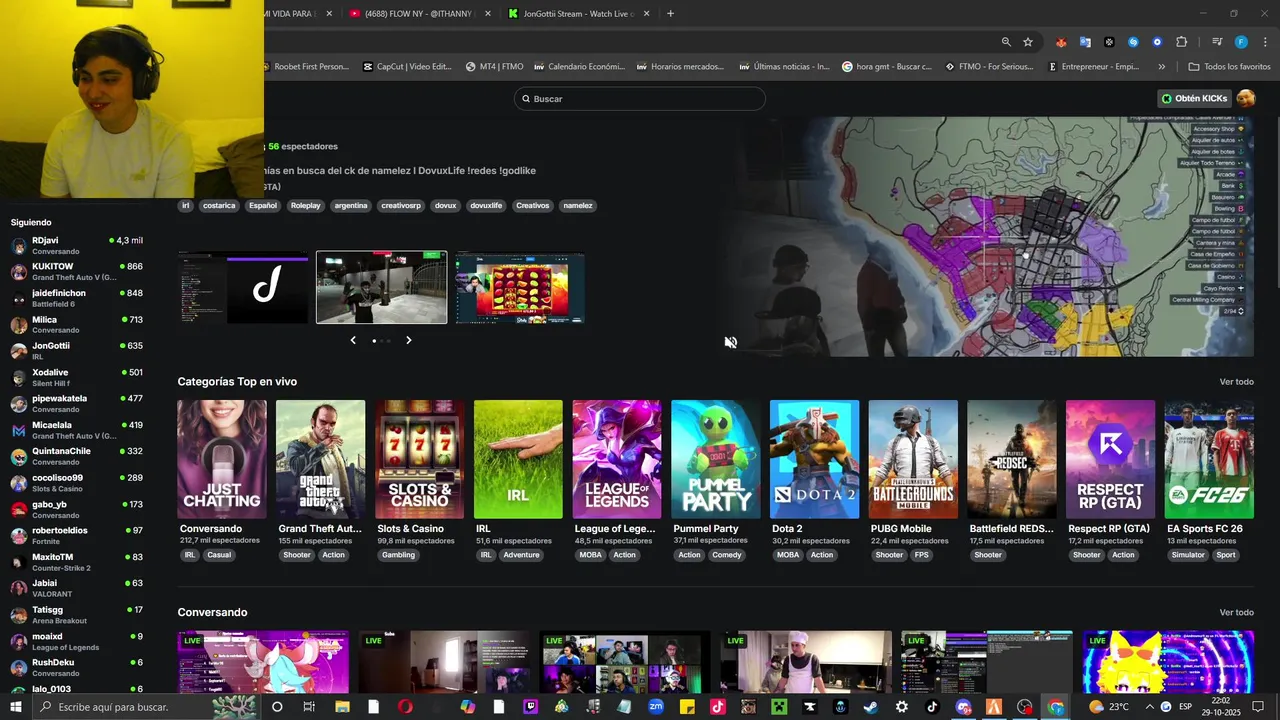Unmute the featured stream preview
Image resolution: width=1280 pixels, height=720 pixels.
(x=731, y=342)
